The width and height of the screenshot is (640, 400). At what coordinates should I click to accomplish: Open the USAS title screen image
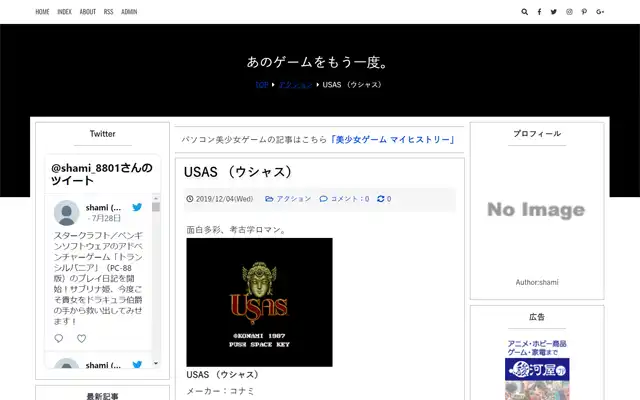tap(260, 302)
